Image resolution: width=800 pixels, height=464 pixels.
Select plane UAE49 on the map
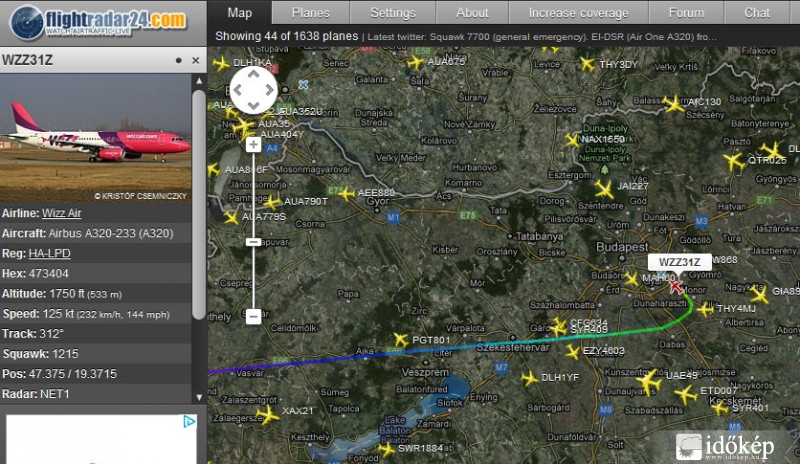pyautogui.click(x=649, y=382)
